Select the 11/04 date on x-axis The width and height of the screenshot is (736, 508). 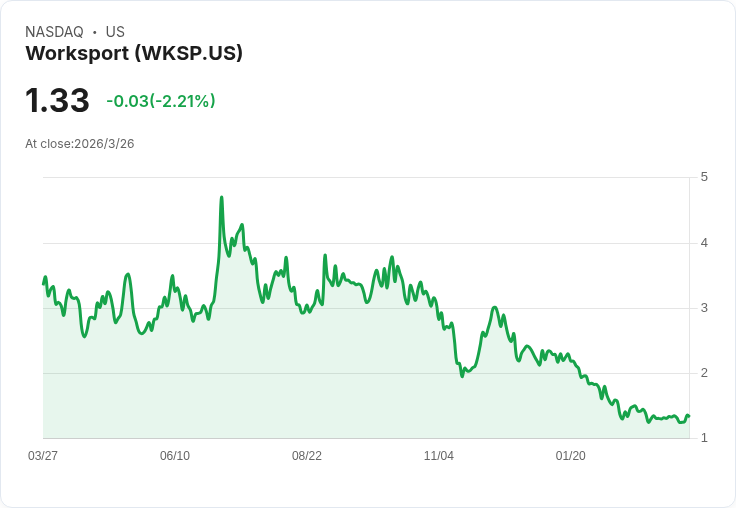(x=438, y=456)
